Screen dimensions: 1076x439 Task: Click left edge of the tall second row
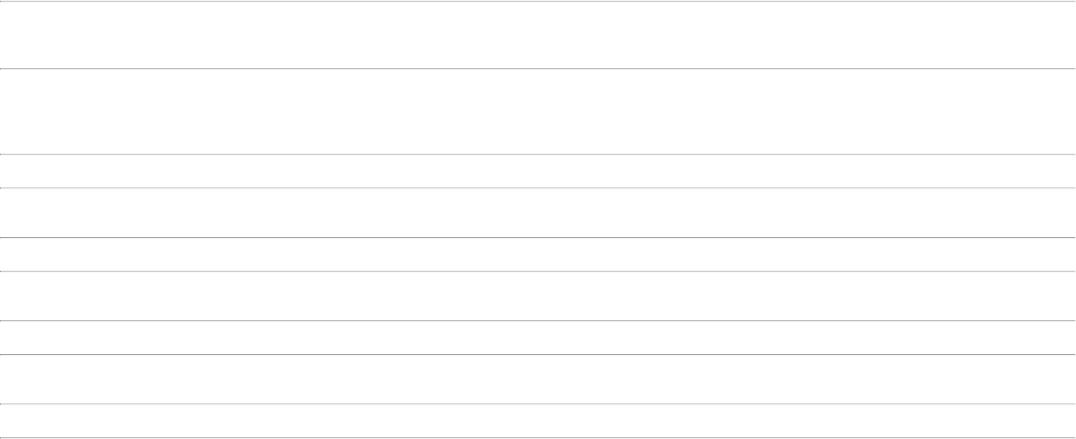point(4,111)
